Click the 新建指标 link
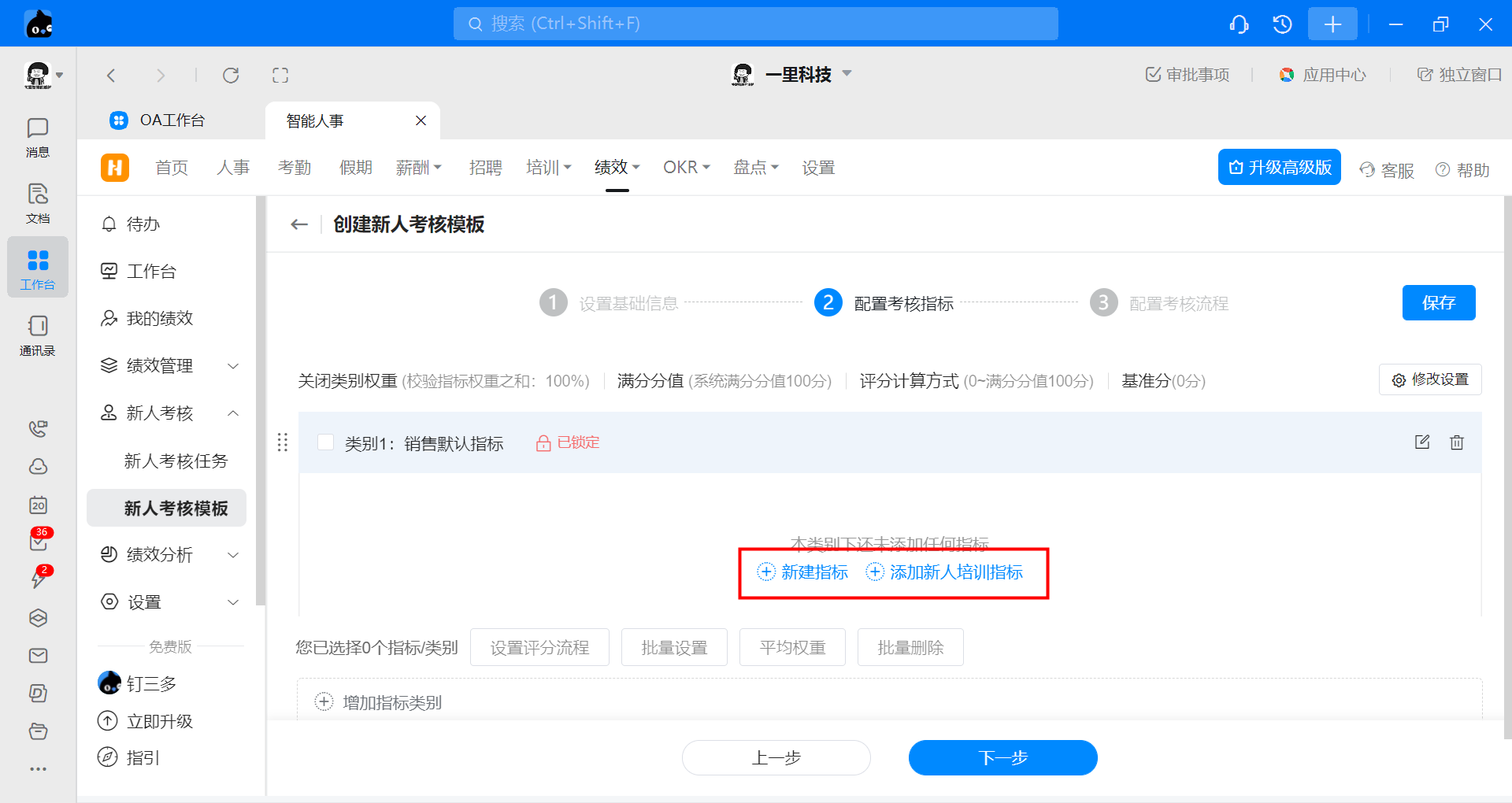The image size is (1512, 803). (803, 572)
